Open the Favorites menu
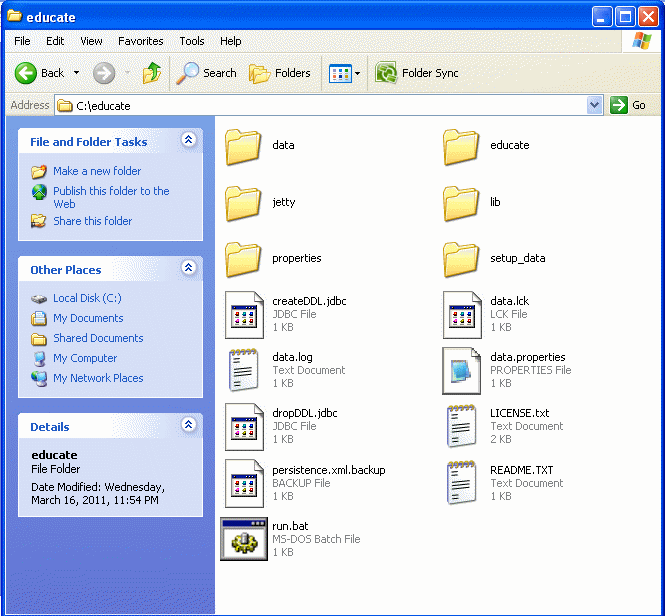The height and width of the screenshot is (616, 665). (x=140, y=41)
